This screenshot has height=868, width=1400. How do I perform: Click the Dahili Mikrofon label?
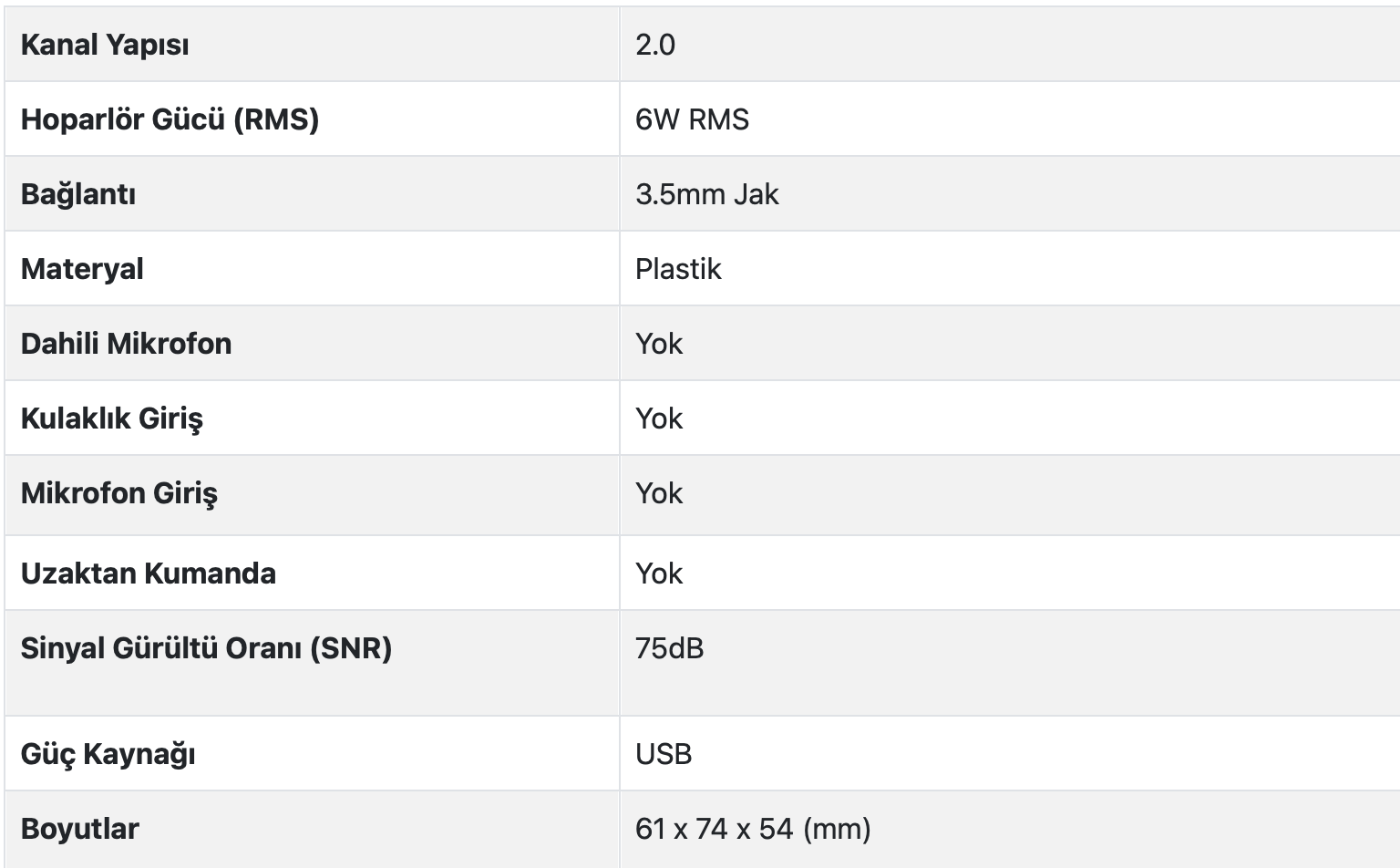pos(126,344)
